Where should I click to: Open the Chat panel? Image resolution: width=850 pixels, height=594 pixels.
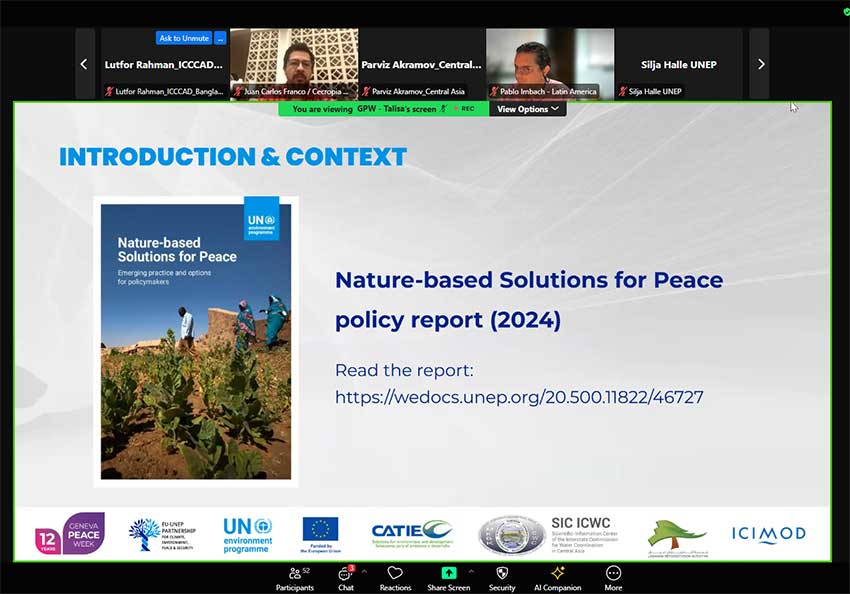[x=345, y=575]
